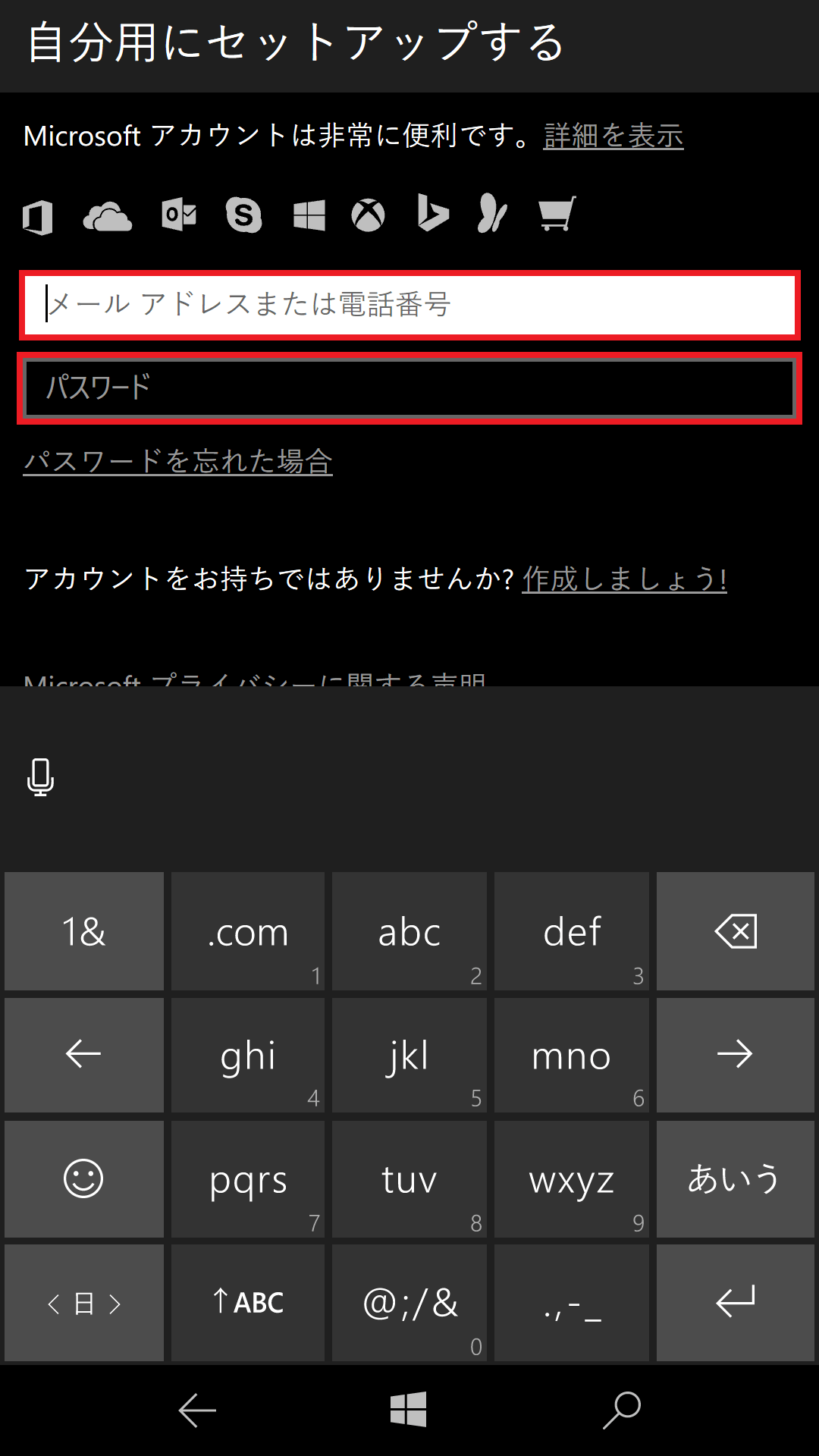819x1456 pixels.
Task: Focus the パスワード field
Action: 409,388
